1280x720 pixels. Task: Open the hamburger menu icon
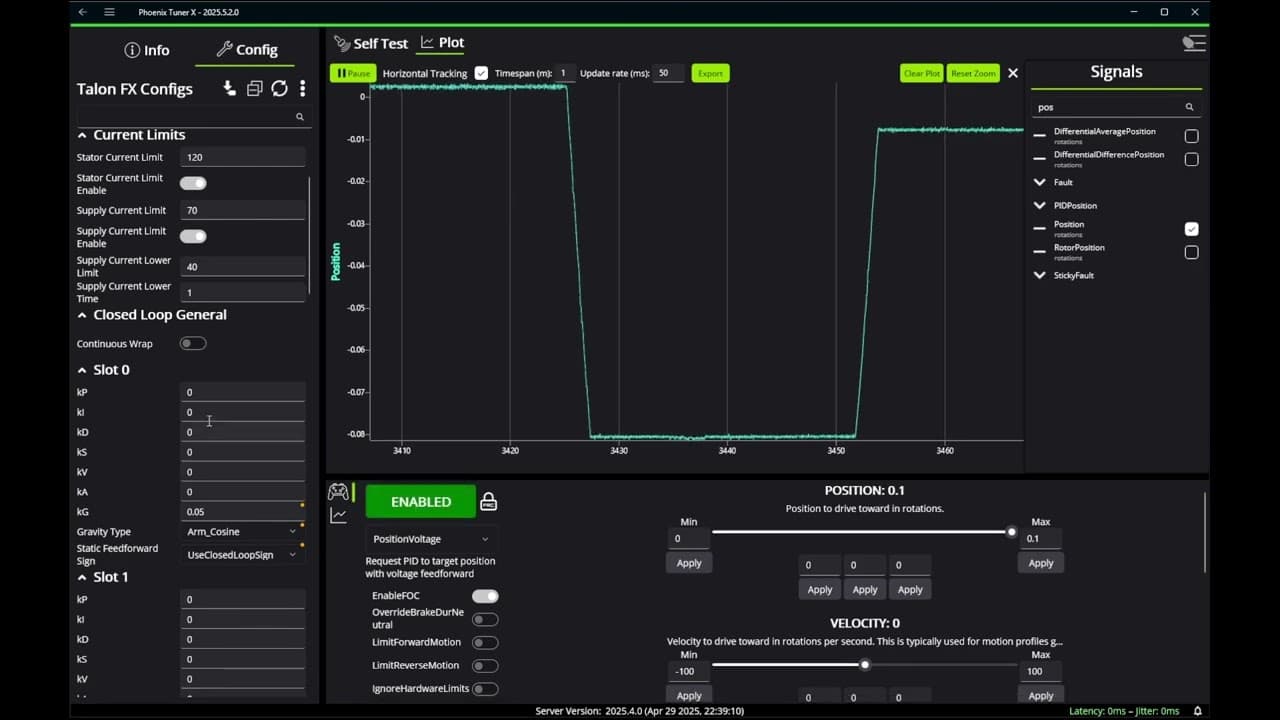click(109, 12)
